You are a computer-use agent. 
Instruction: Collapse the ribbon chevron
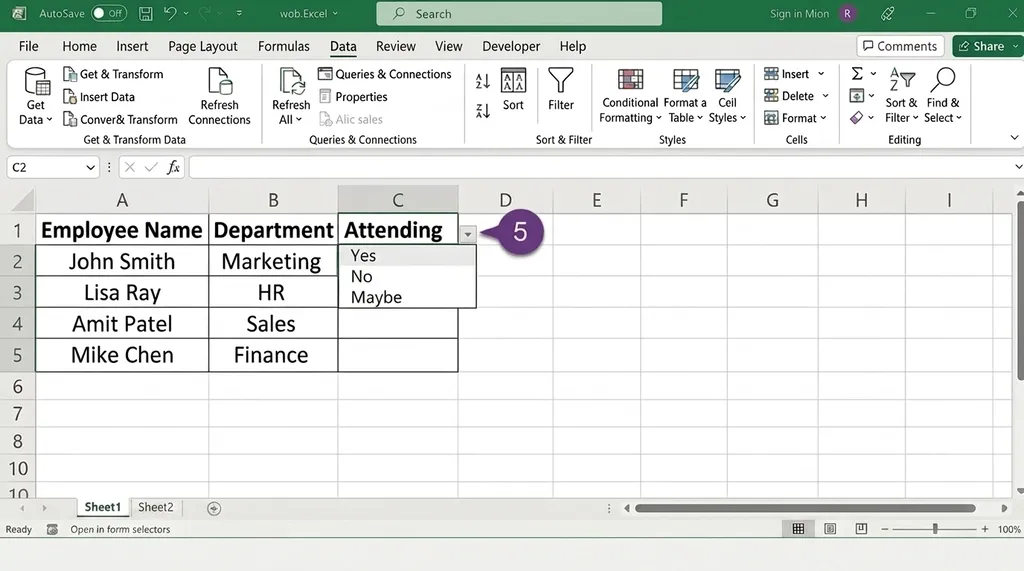(x=1014, y=138)
